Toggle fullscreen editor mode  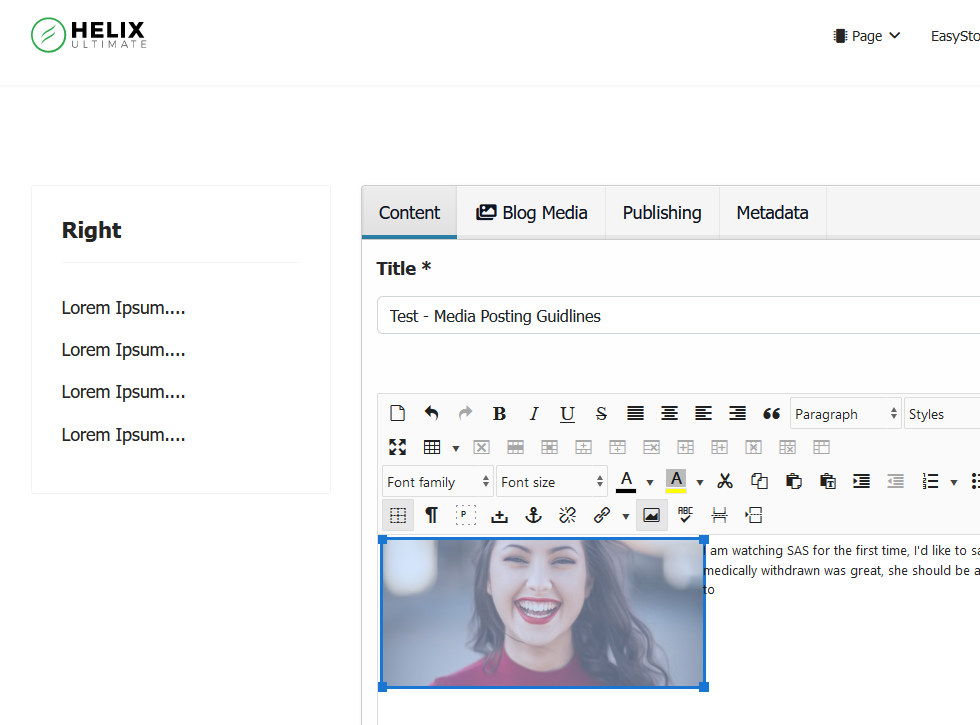398,447
